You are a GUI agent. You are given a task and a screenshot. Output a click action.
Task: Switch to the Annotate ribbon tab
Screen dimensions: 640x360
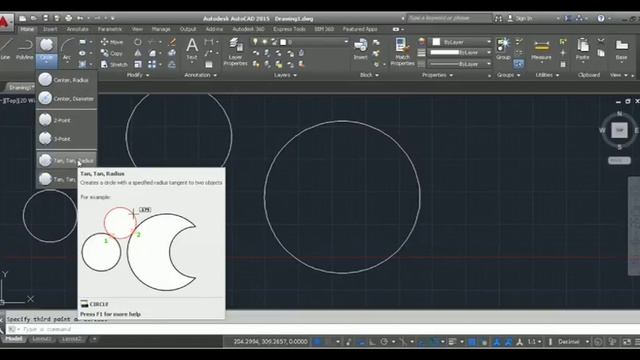(x=77, y=29)
